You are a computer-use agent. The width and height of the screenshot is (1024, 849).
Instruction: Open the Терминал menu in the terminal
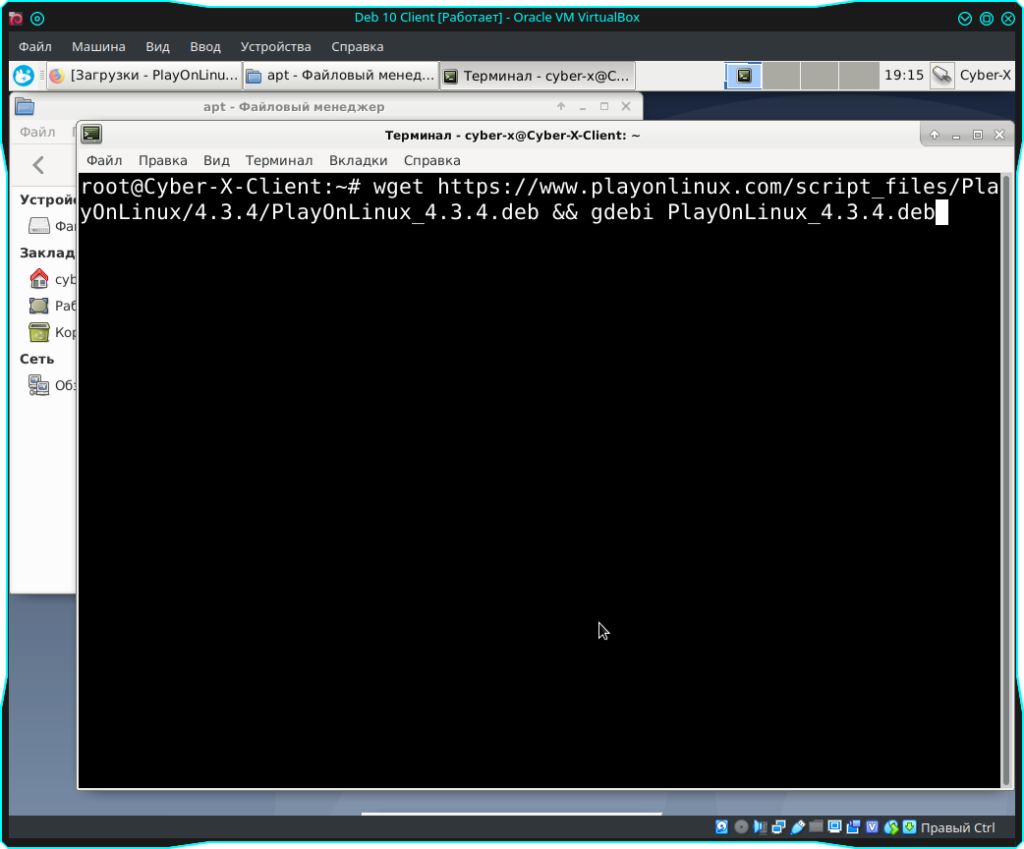click(x=279, y=161)
